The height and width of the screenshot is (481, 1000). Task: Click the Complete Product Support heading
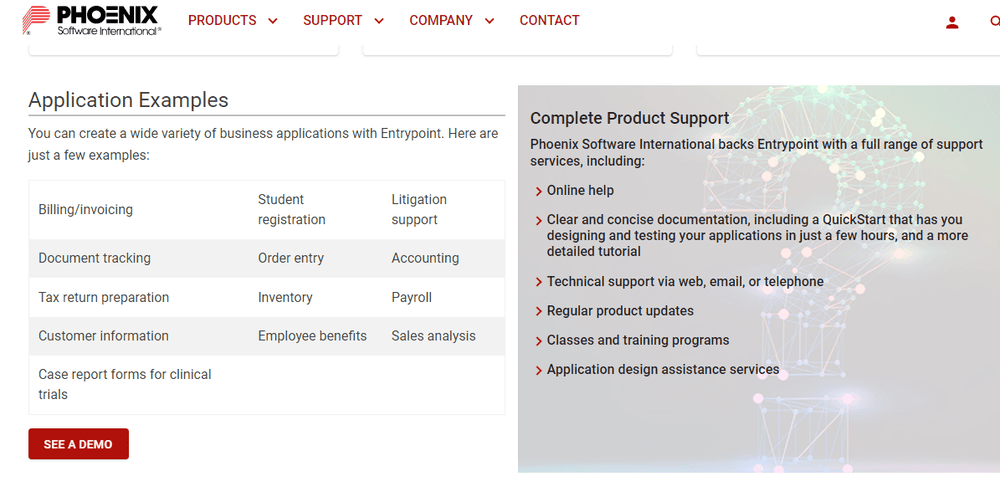coord(629,118)
